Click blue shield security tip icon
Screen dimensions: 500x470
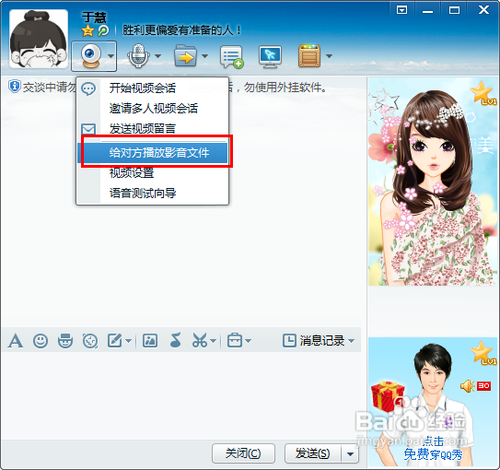14,86
